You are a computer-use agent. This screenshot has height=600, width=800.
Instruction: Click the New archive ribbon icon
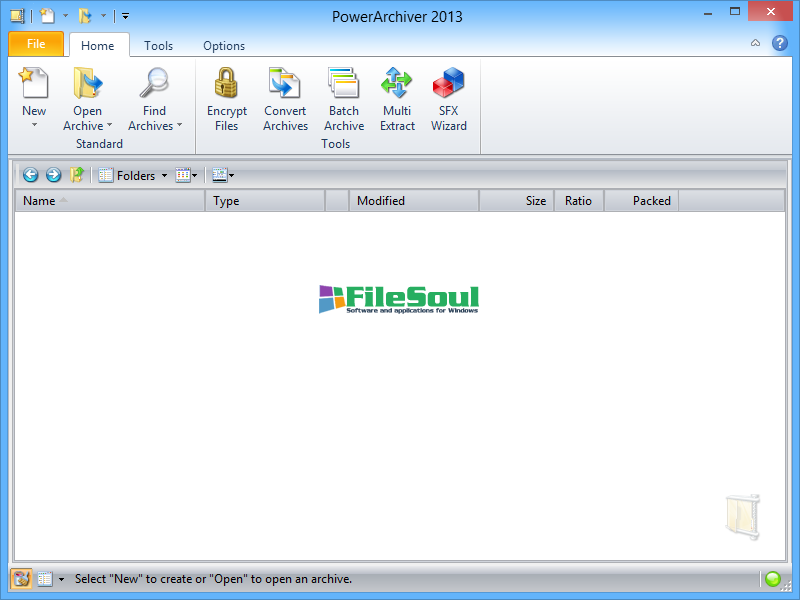[x=34, y=83]
